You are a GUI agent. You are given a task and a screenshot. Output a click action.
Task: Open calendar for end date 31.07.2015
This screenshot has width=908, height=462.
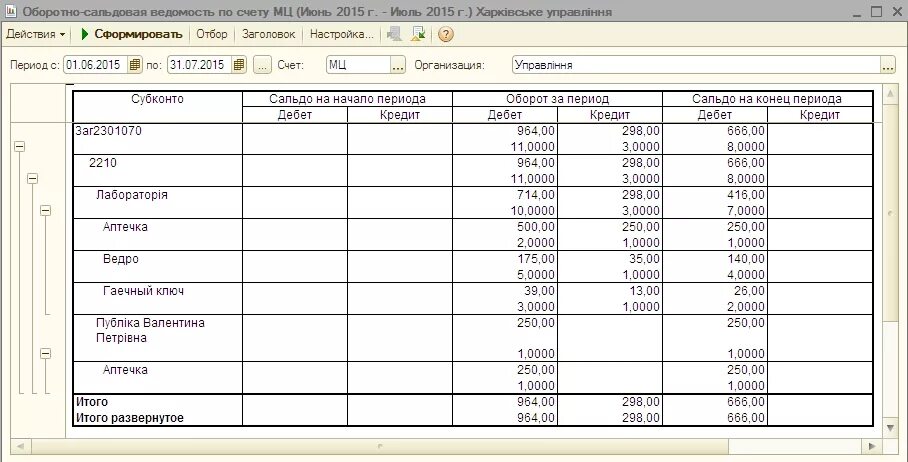(x=239, y=65)
